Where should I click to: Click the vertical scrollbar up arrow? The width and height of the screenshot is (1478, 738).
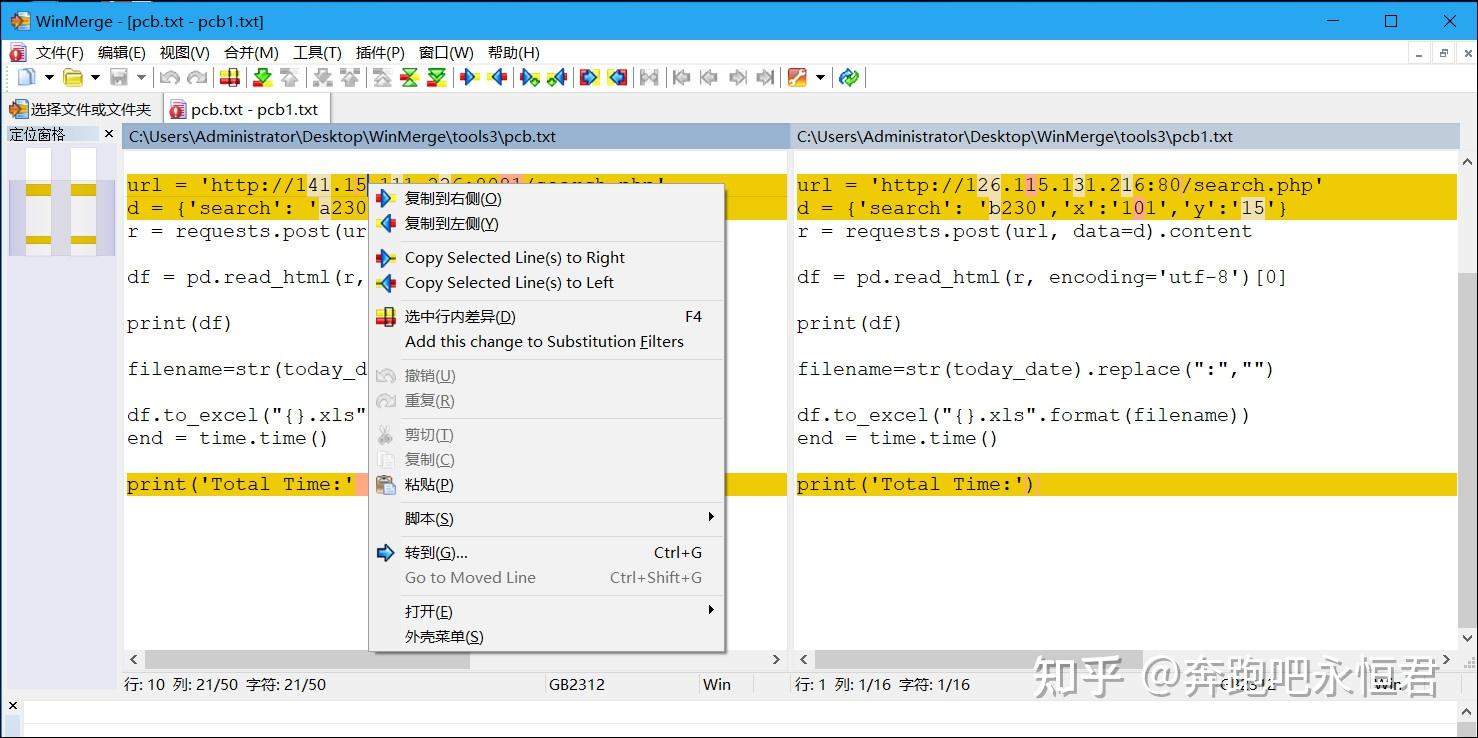[x=1467, y=161]
